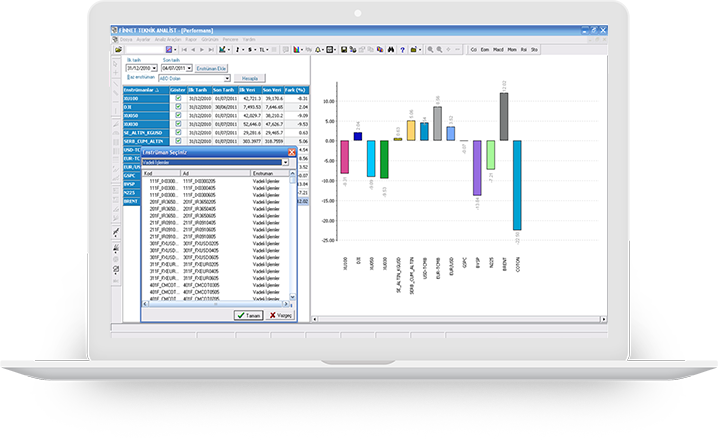Untick the Göster checkbox for XU100
The height and width of the screenshot is (440, 718).
click(x=178, y=98)
